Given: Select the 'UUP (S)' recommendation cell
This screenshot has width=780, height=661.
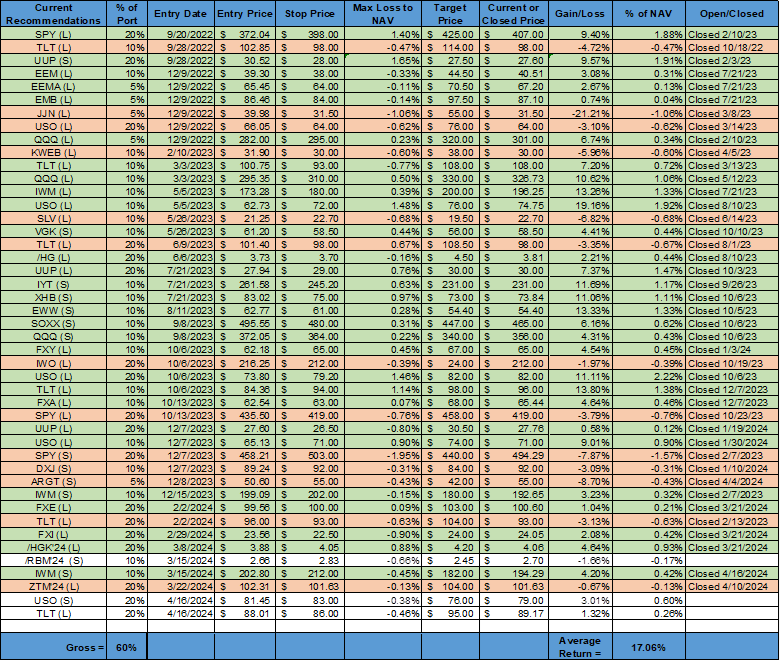Looking at the screenshot, I should click(53, 61).
